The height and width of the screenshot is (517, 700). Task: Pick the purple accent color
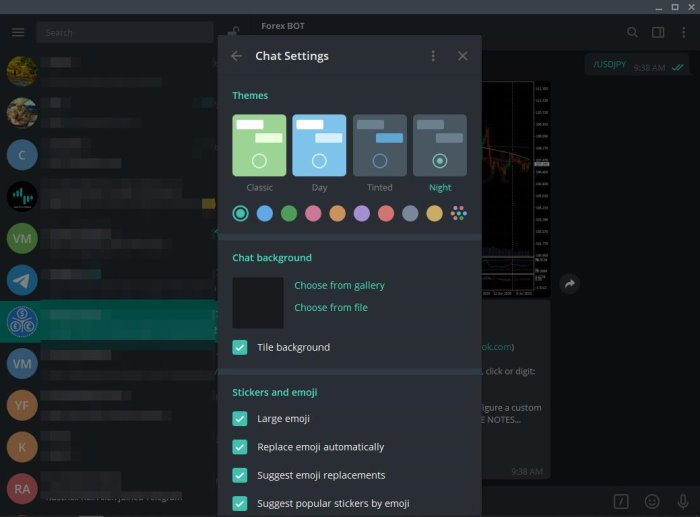(x=362, y=213)
